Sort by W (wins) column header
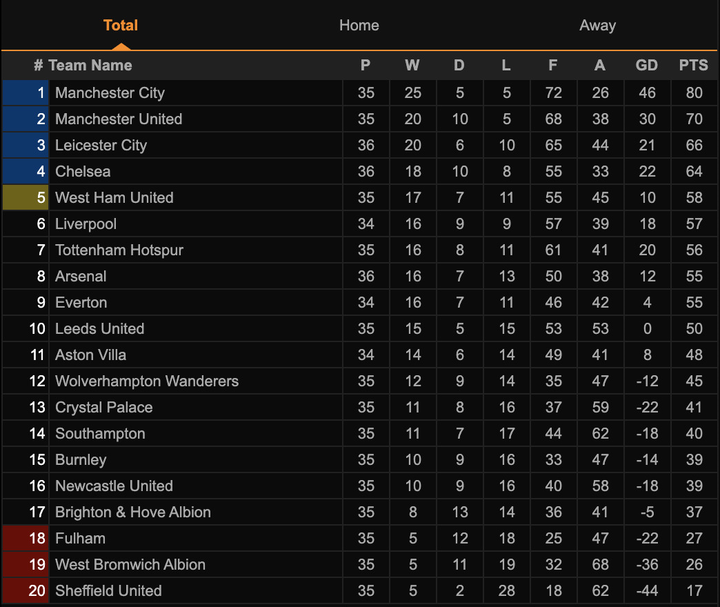The width and height of the screenshot is (720, 607). pos(412,65)
